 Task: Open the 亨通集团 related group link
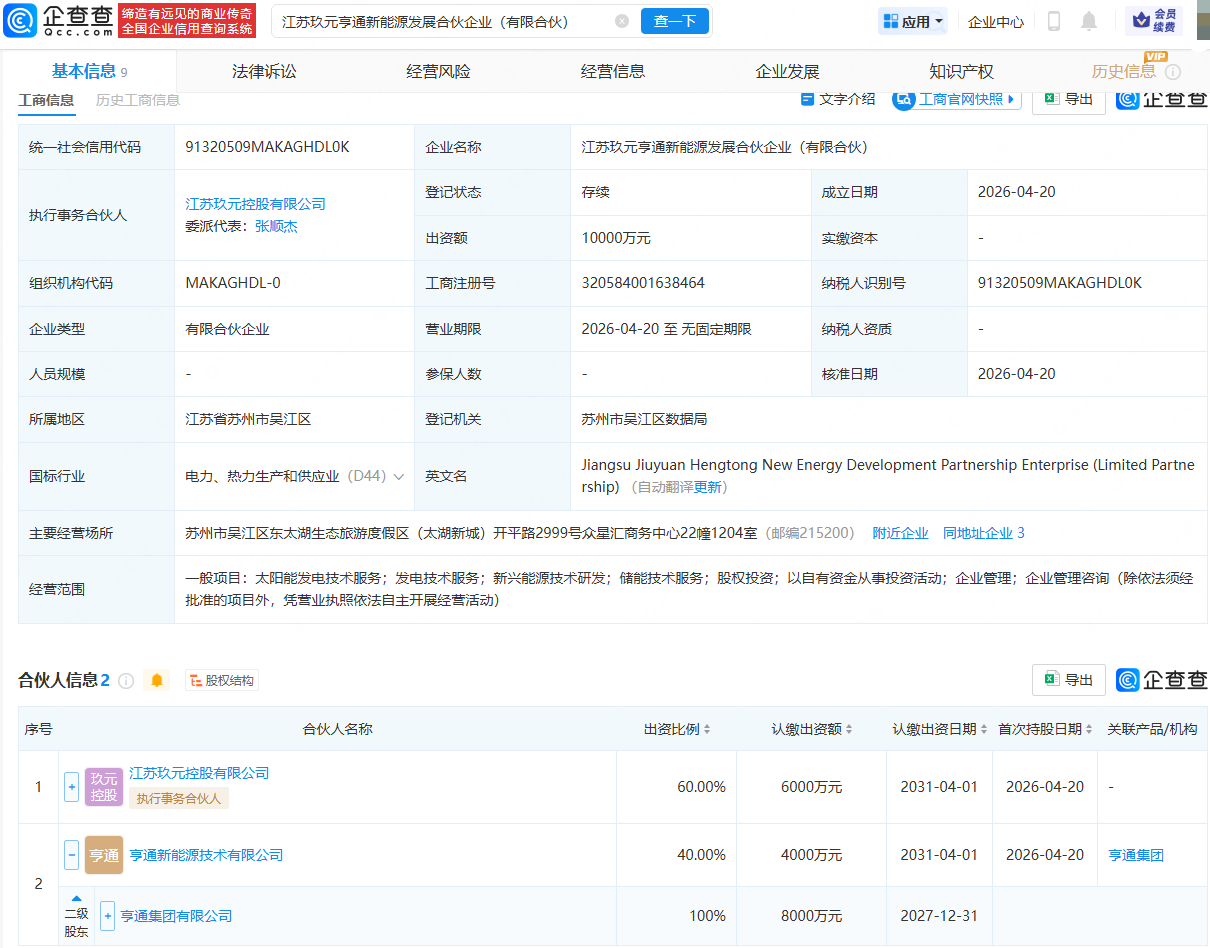point(1136,855)
